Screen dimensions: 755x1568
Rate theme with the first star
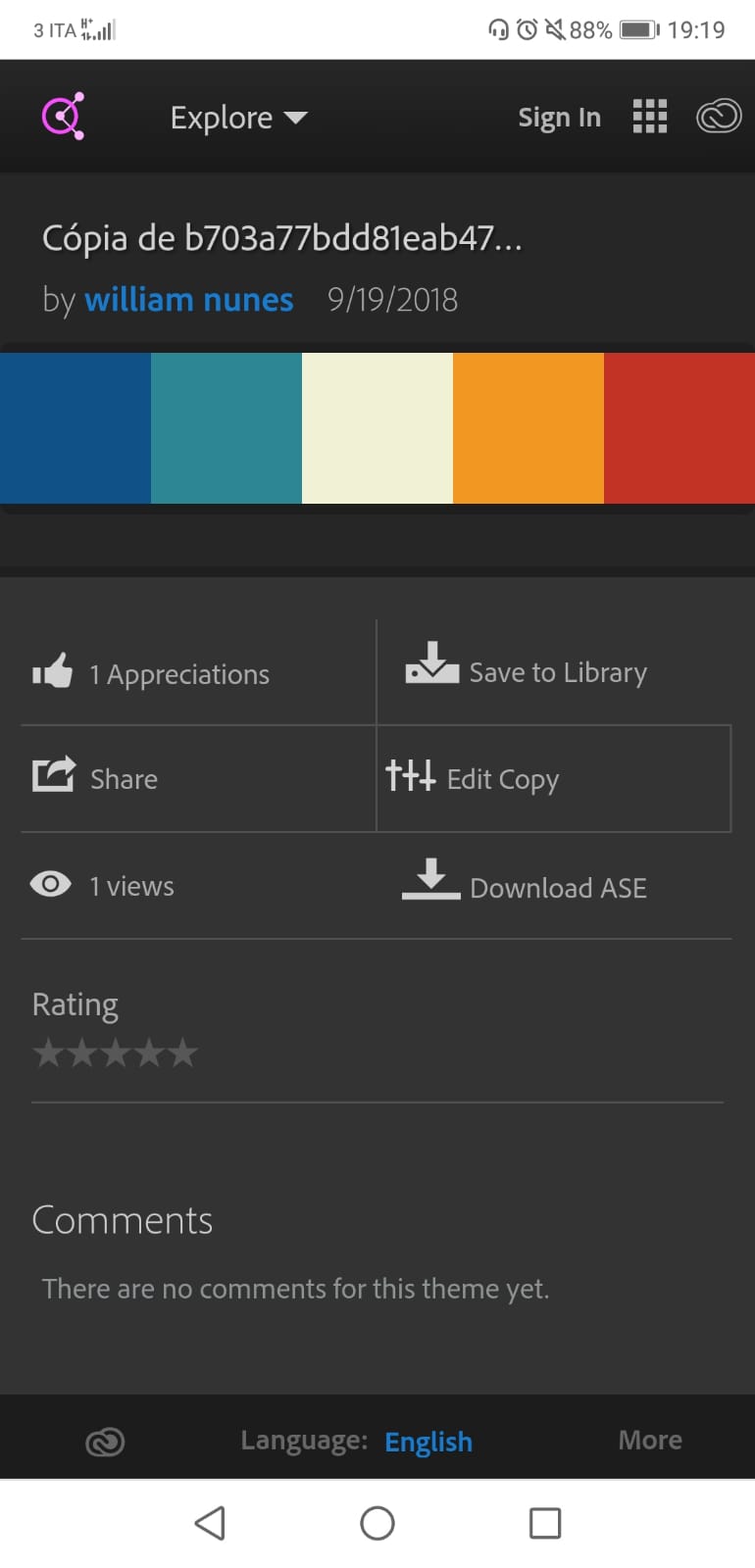pos(48,1053)
